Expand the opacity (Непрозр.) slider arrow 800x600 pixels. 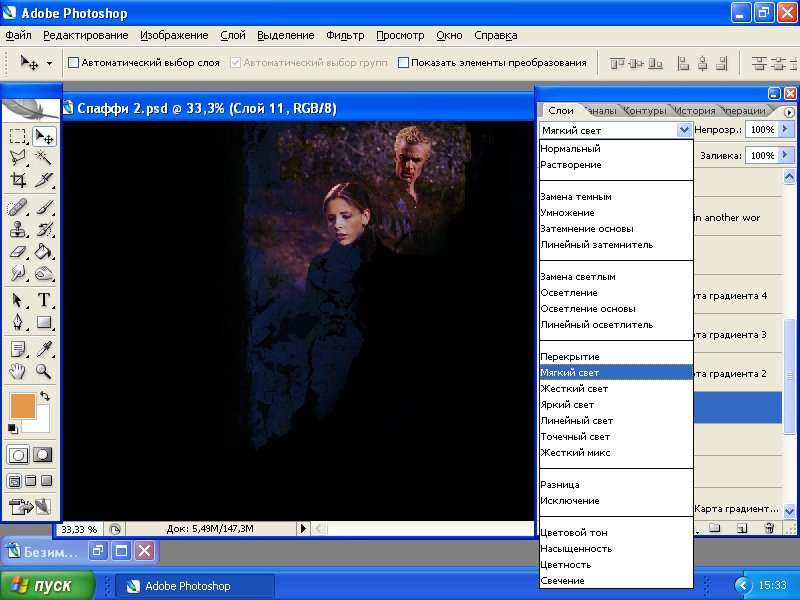[786, 130]
